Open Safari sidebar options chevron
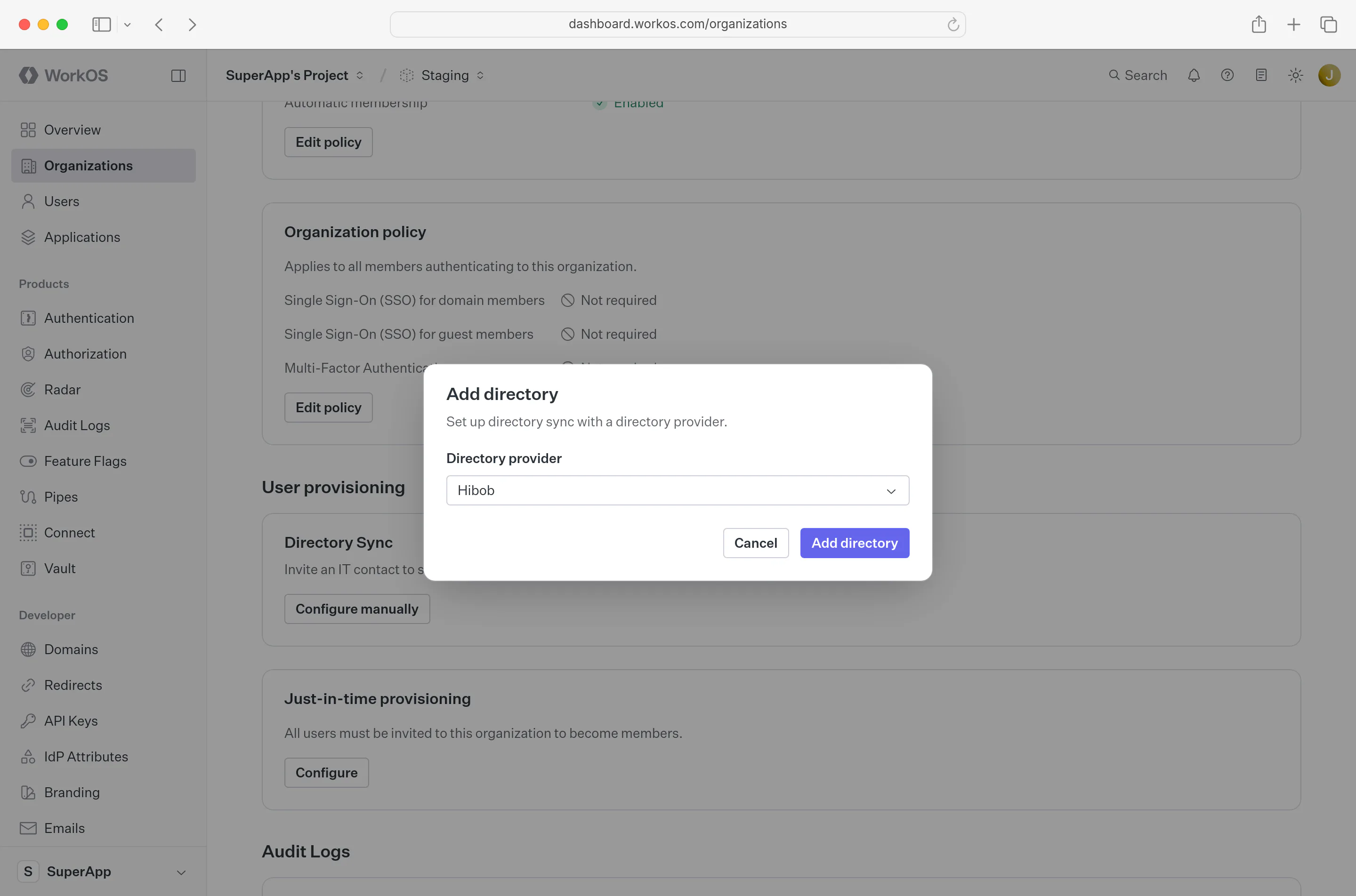The width and height of the screenshot is (1356, 896). coord(128,24)
